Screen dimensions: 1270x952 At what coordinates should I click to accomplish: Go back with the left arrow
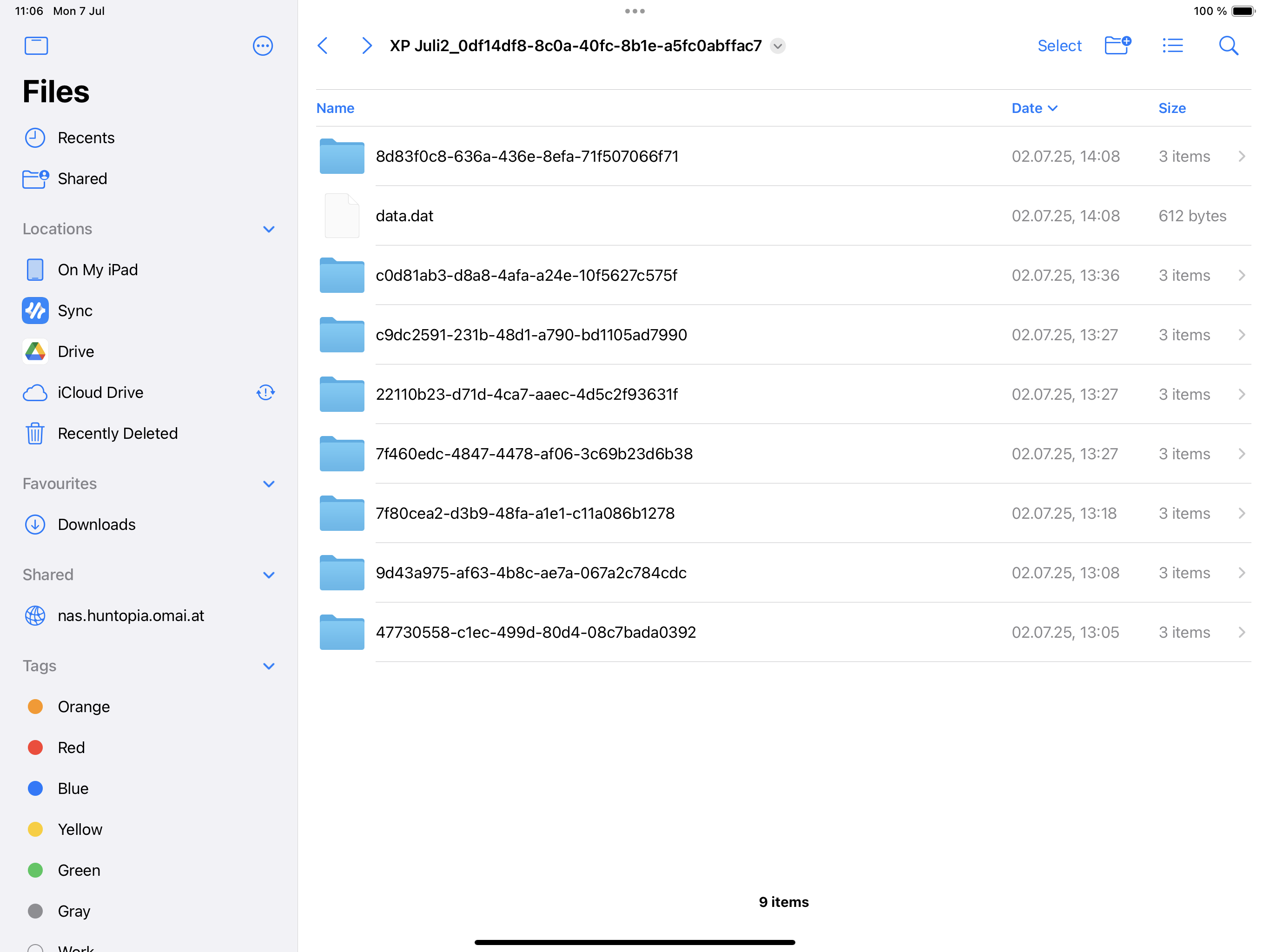pos(323,46)
